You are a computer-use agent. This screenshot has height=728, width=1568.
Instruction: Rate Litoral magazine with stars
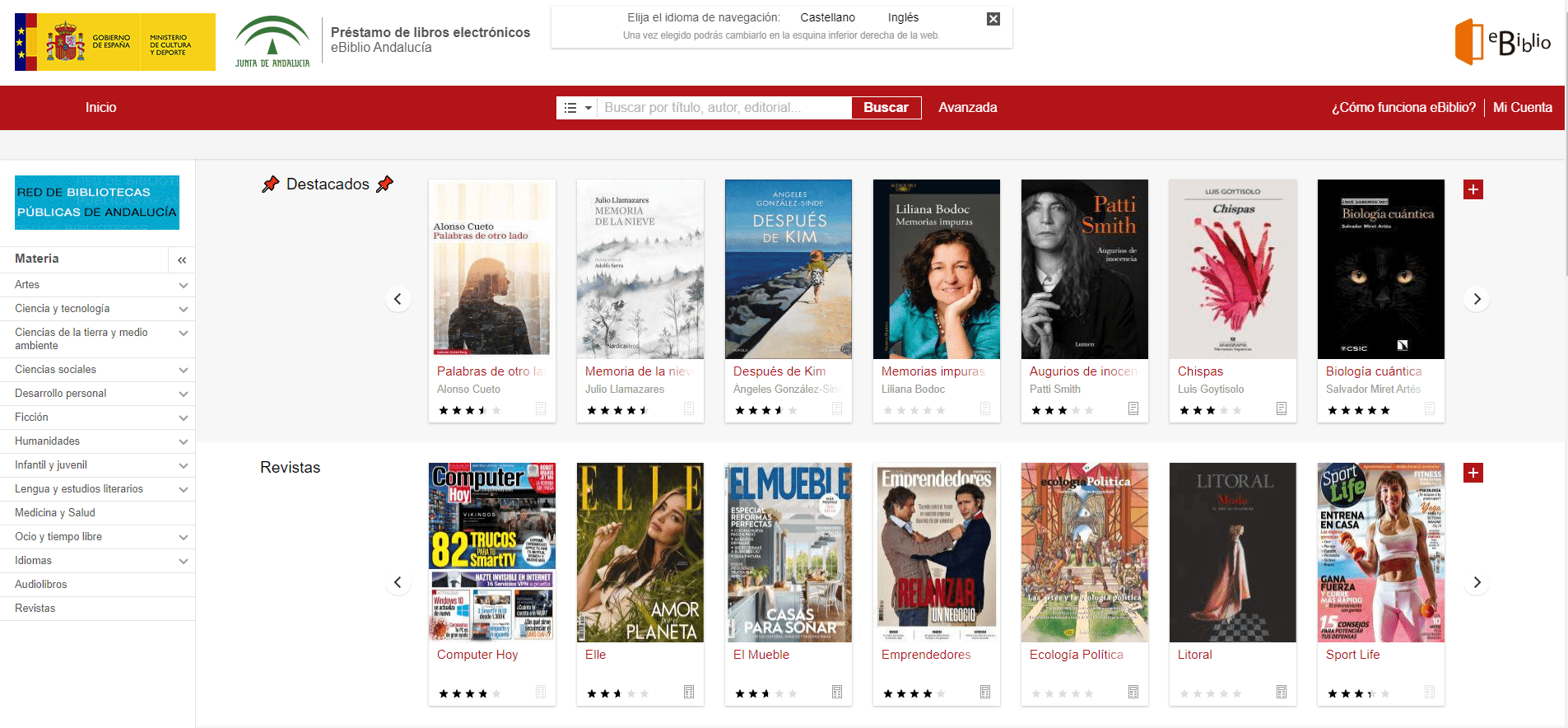point(1210,693)
